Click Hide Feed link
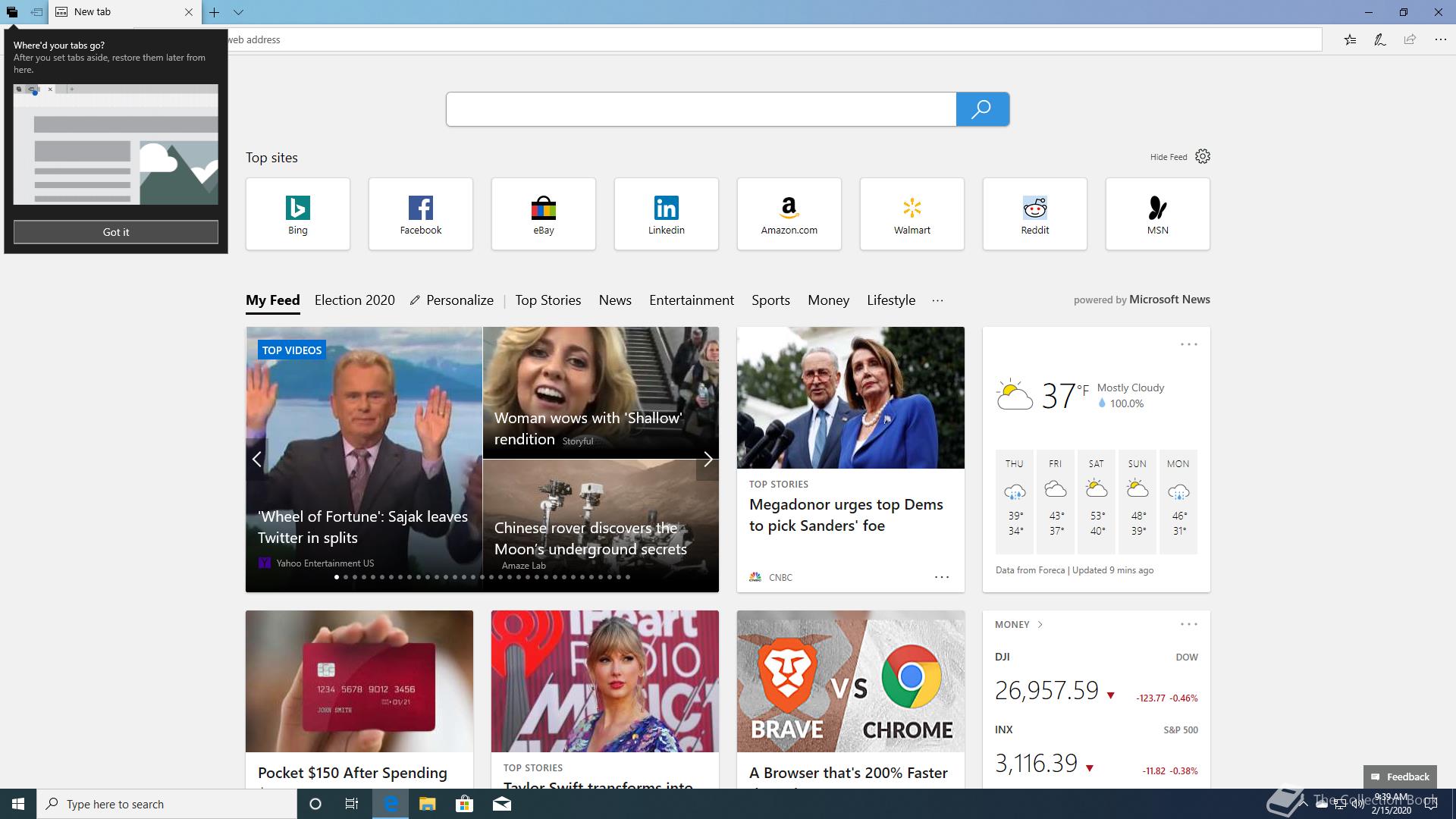 1168,157
